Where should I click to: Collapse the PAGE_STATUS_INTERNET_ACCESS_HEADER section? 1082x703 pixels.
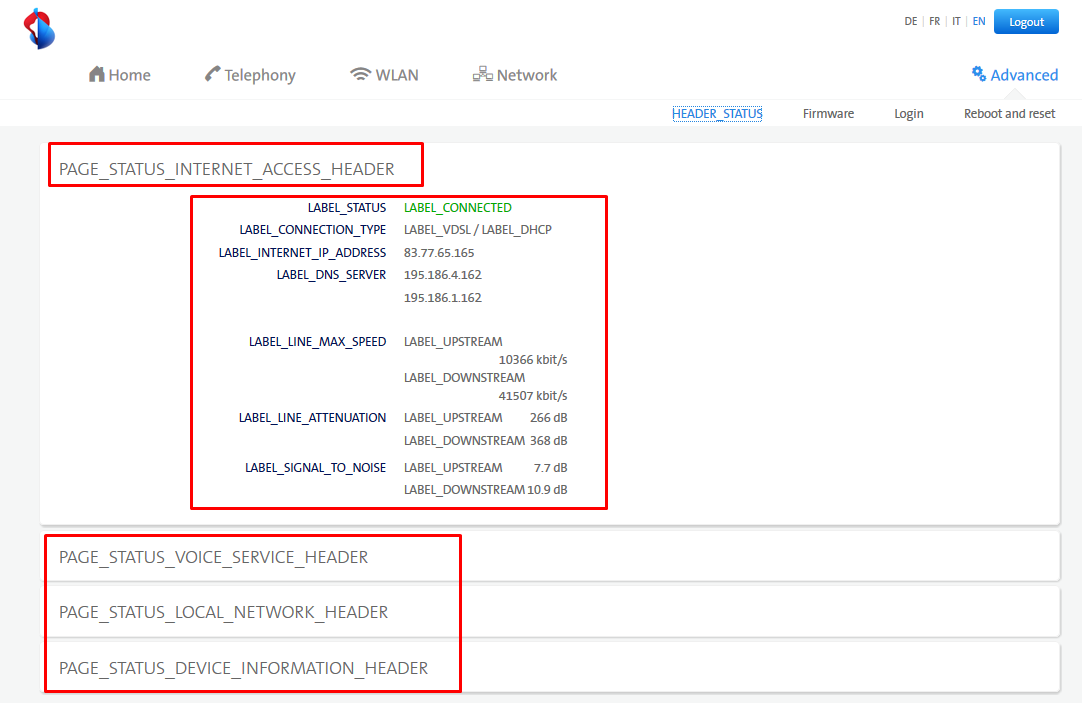[227, 169]
